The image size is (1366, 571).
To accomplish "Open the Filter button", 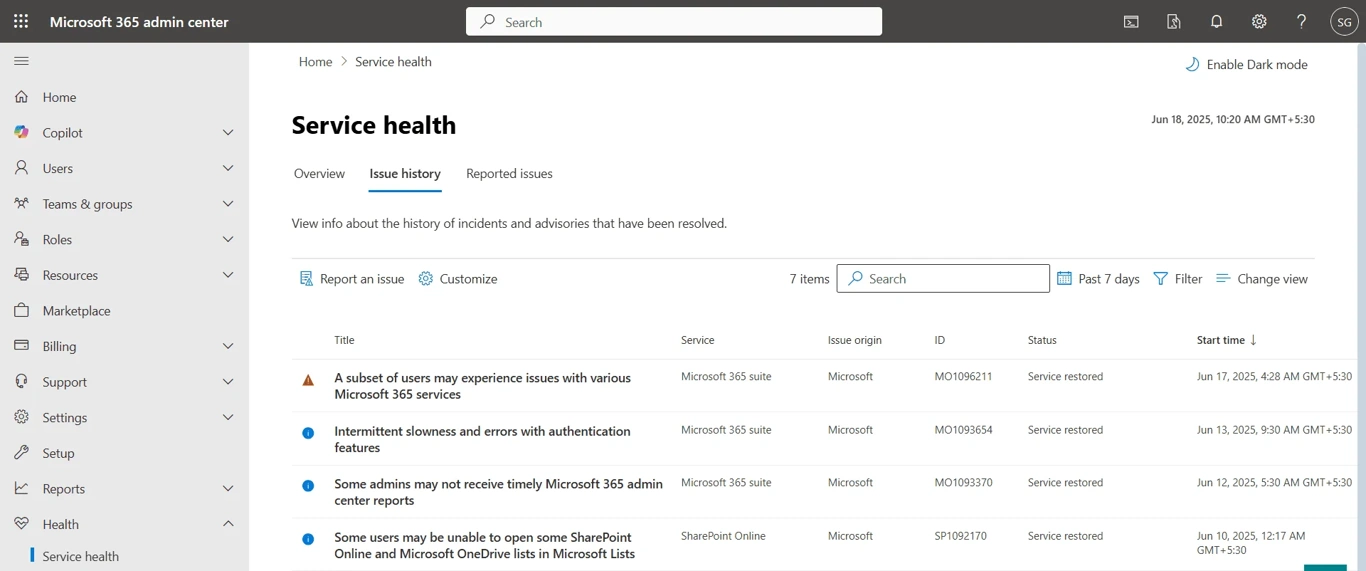I will (x=1178, y=278).
